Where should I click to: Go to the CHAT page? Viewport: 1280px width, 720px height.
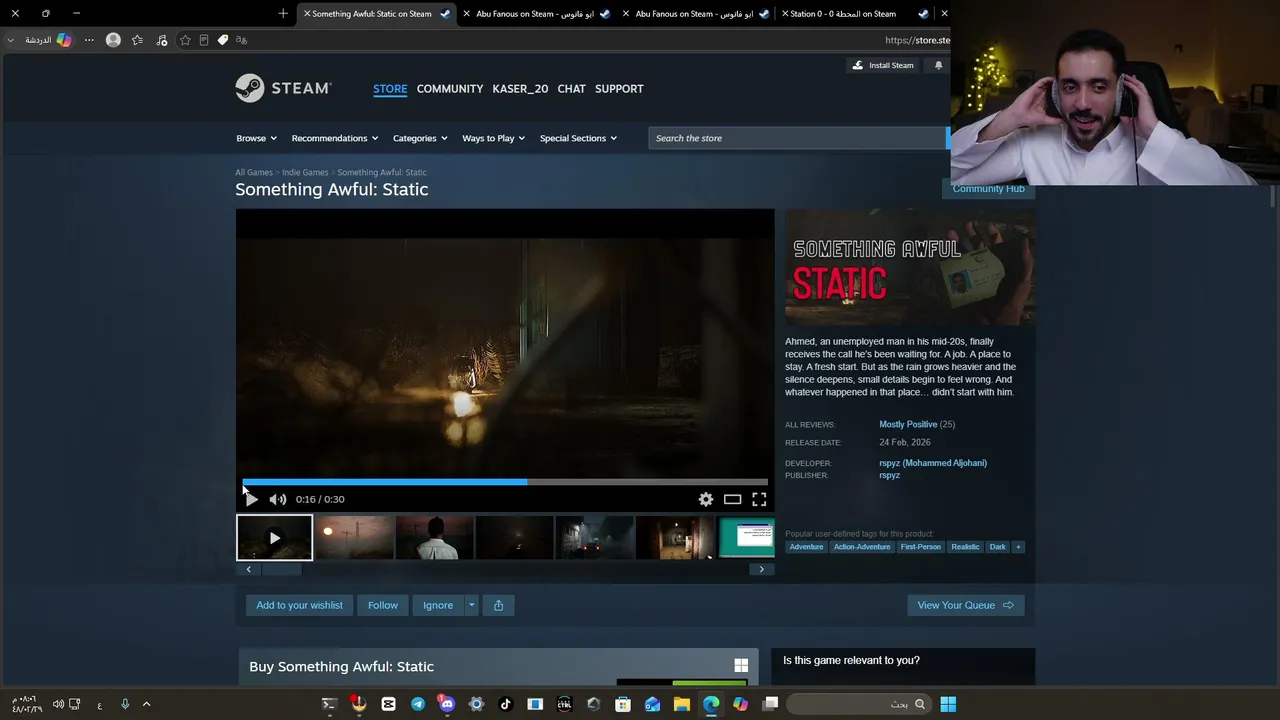click(x=571, y=89)
